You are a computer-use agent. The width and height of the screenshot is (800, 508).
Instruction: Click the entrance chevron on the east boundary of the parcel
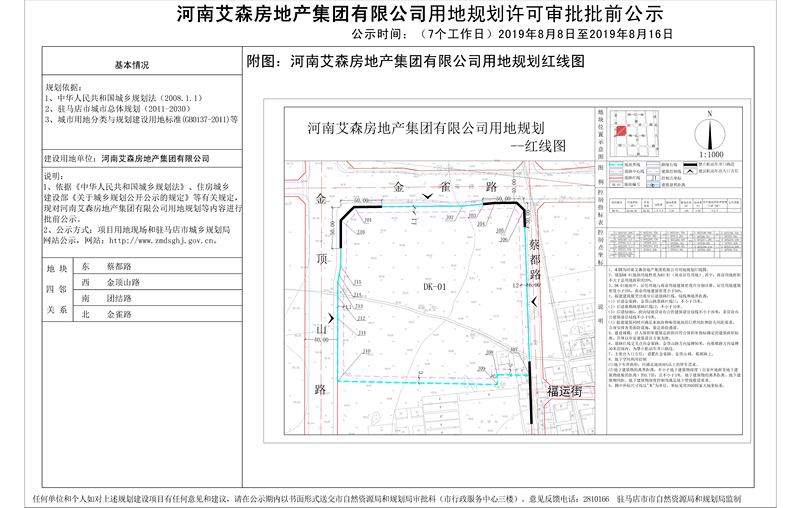click(x=534, y=302)
